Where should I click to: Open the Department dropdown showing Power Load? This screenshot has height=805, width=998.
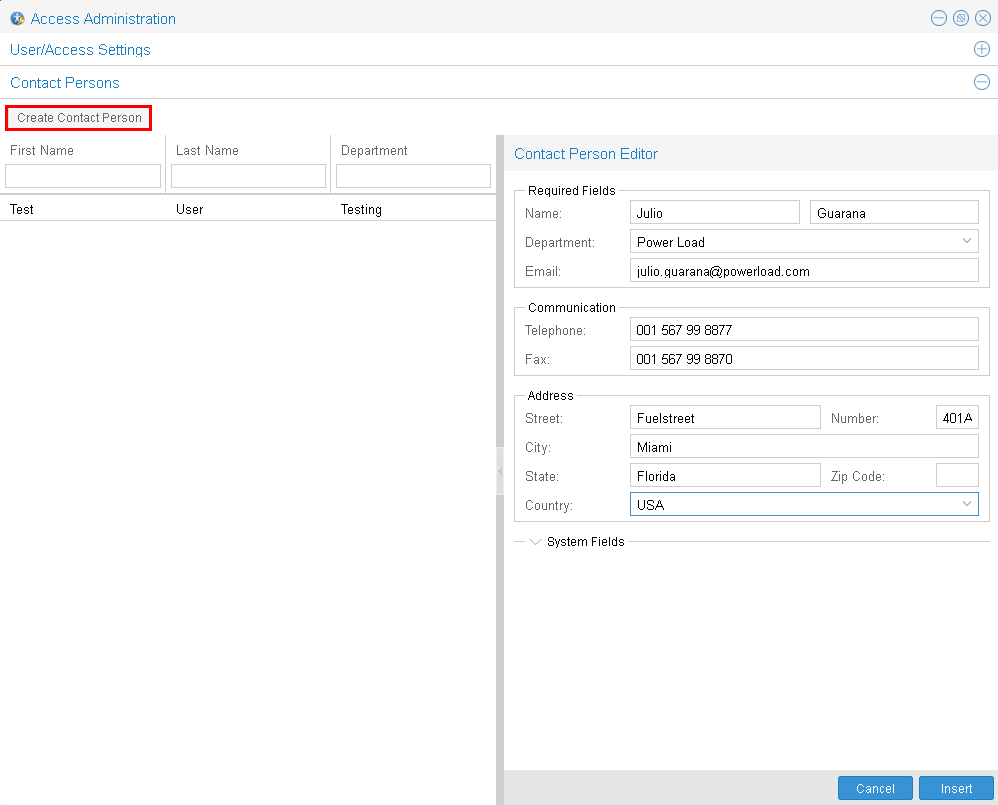pos(966,241)
